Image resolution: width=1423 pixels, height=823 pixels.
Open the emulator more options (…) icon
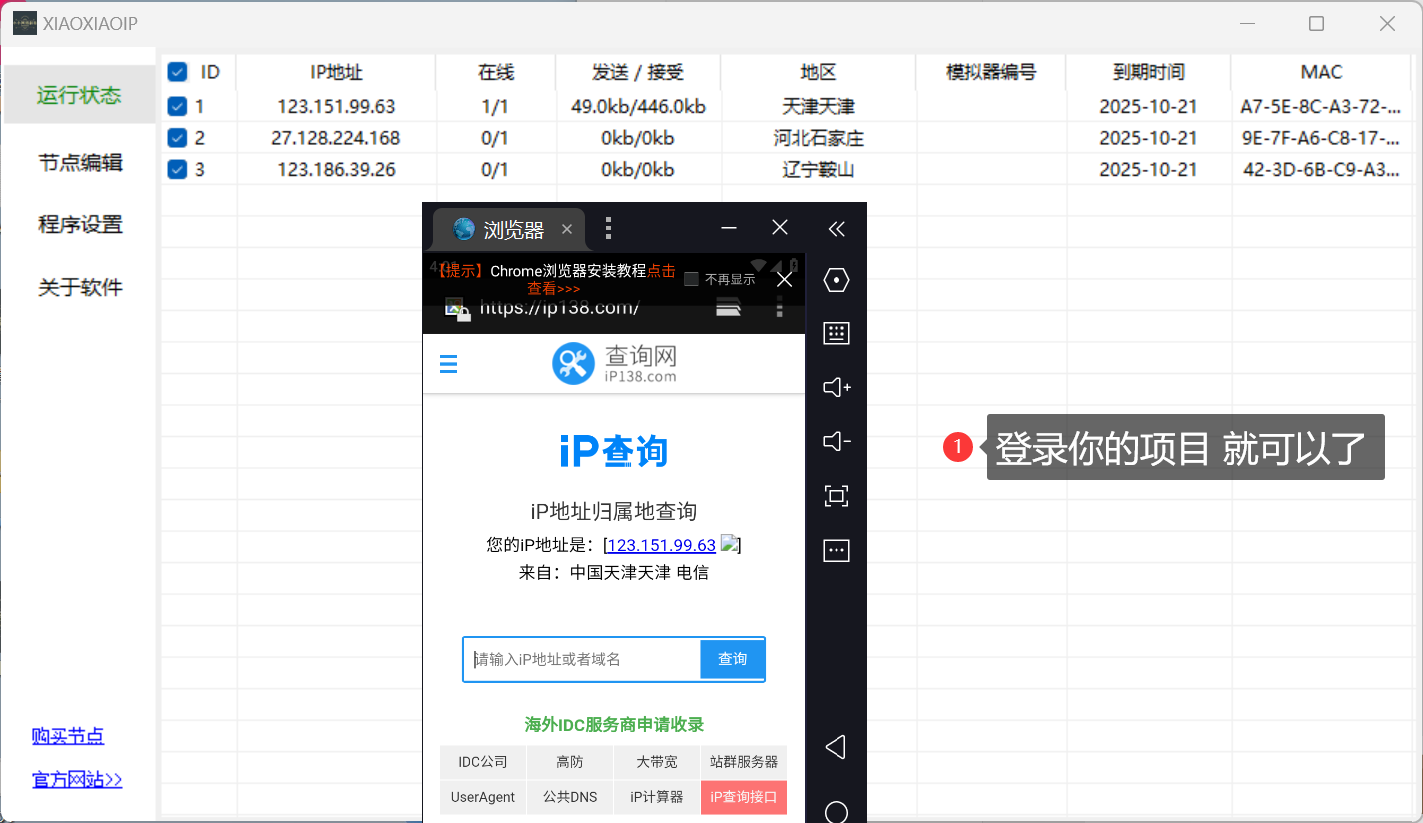836,550
